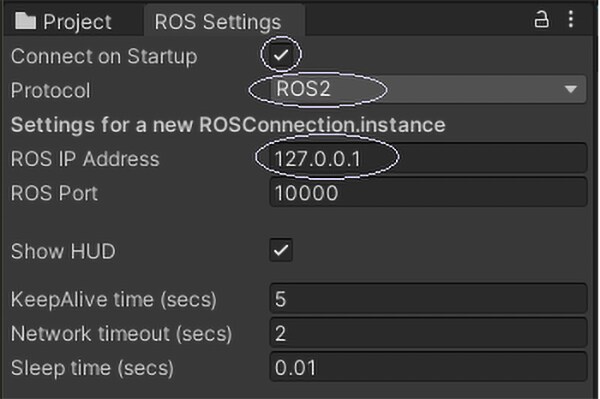
Task: Click the ROS Port field showing 10000
Action: point(428,192)
